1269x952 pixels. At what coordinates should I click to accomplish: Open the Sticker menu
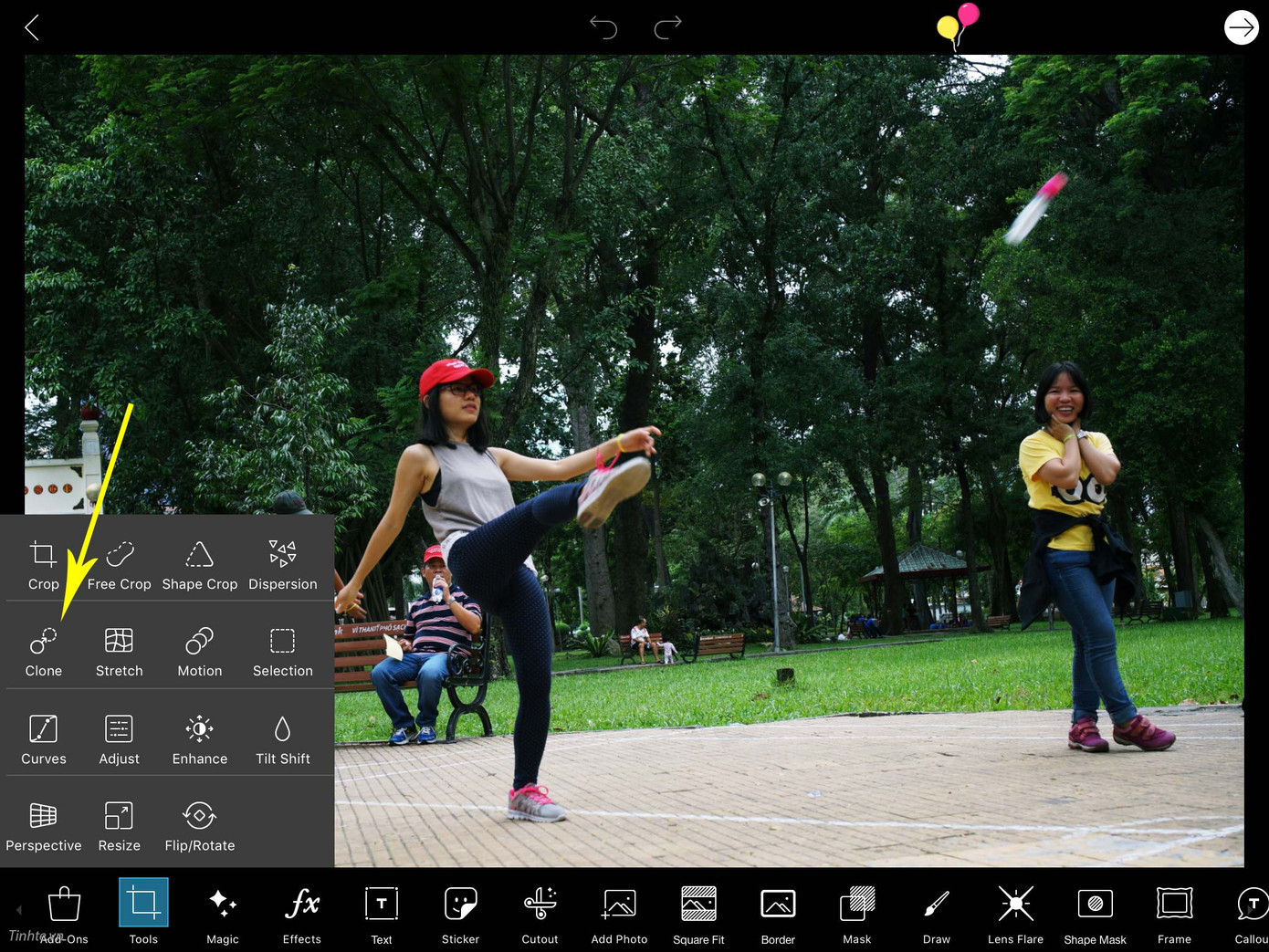point(460,911)
